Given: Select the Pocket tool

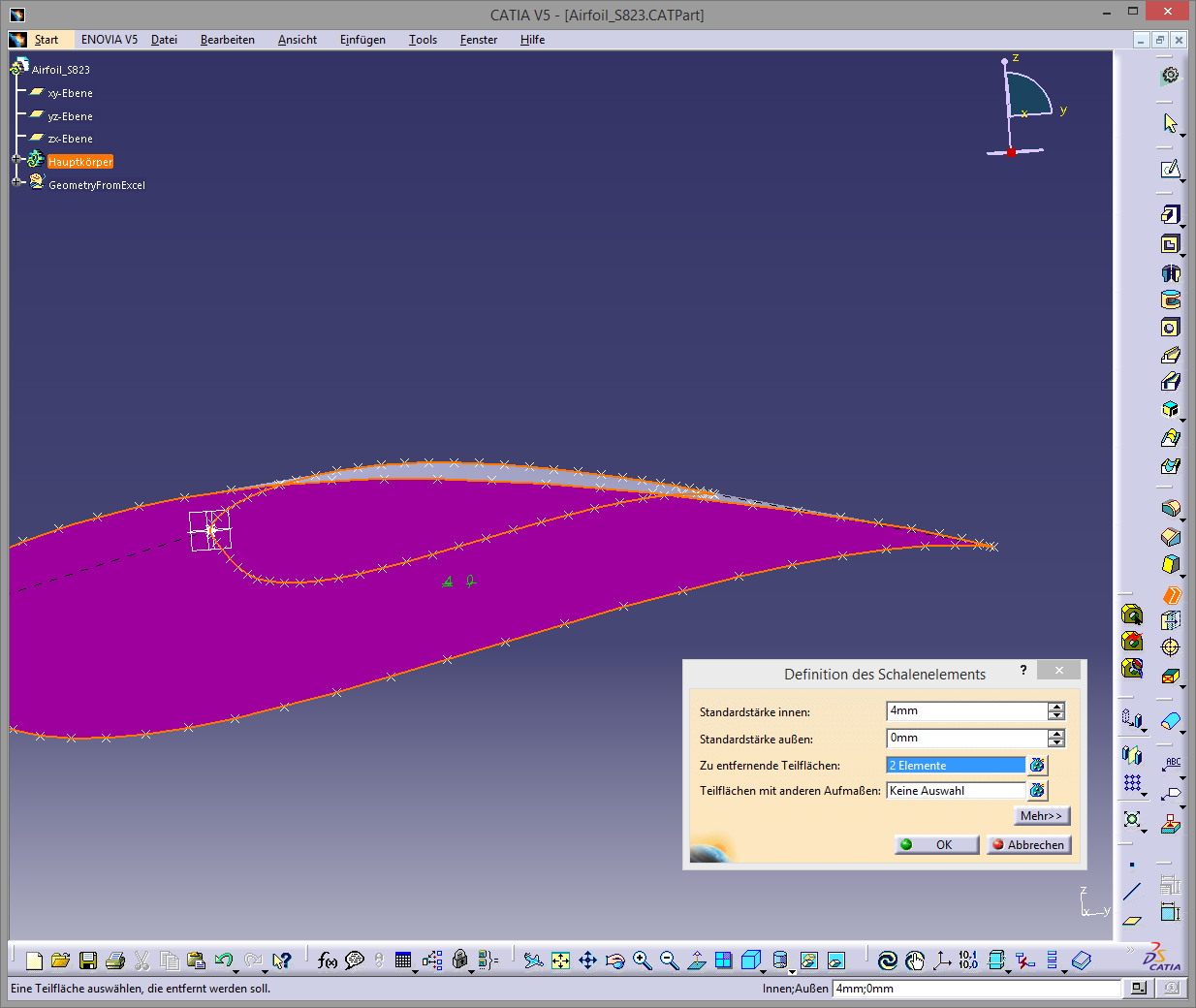Looking at the screenshot, I should click(1170, 244).
